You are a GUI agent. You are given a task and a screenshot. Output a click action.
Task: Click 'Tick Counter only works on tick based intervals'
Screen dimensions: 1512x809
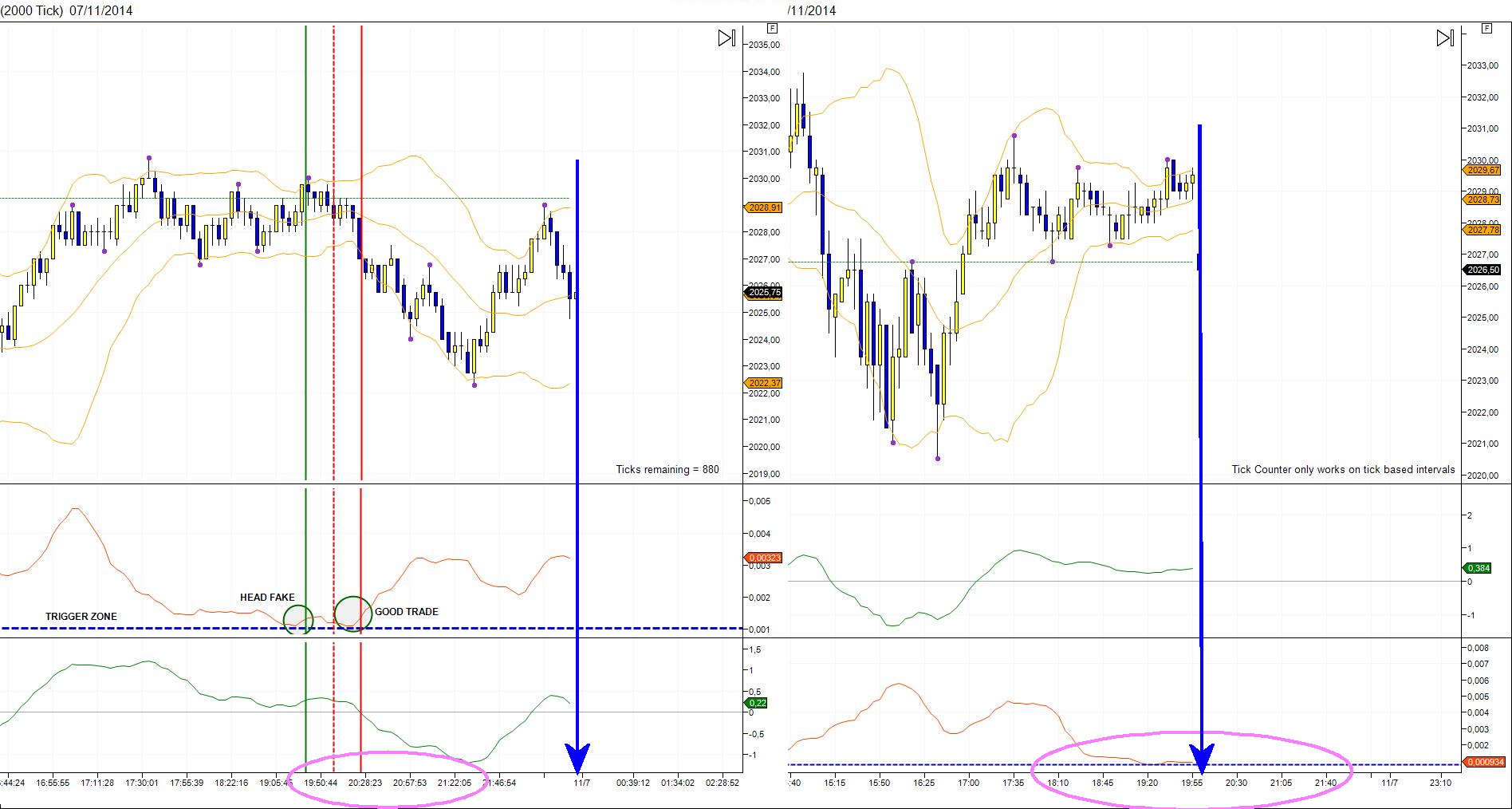pos(1343,469)
